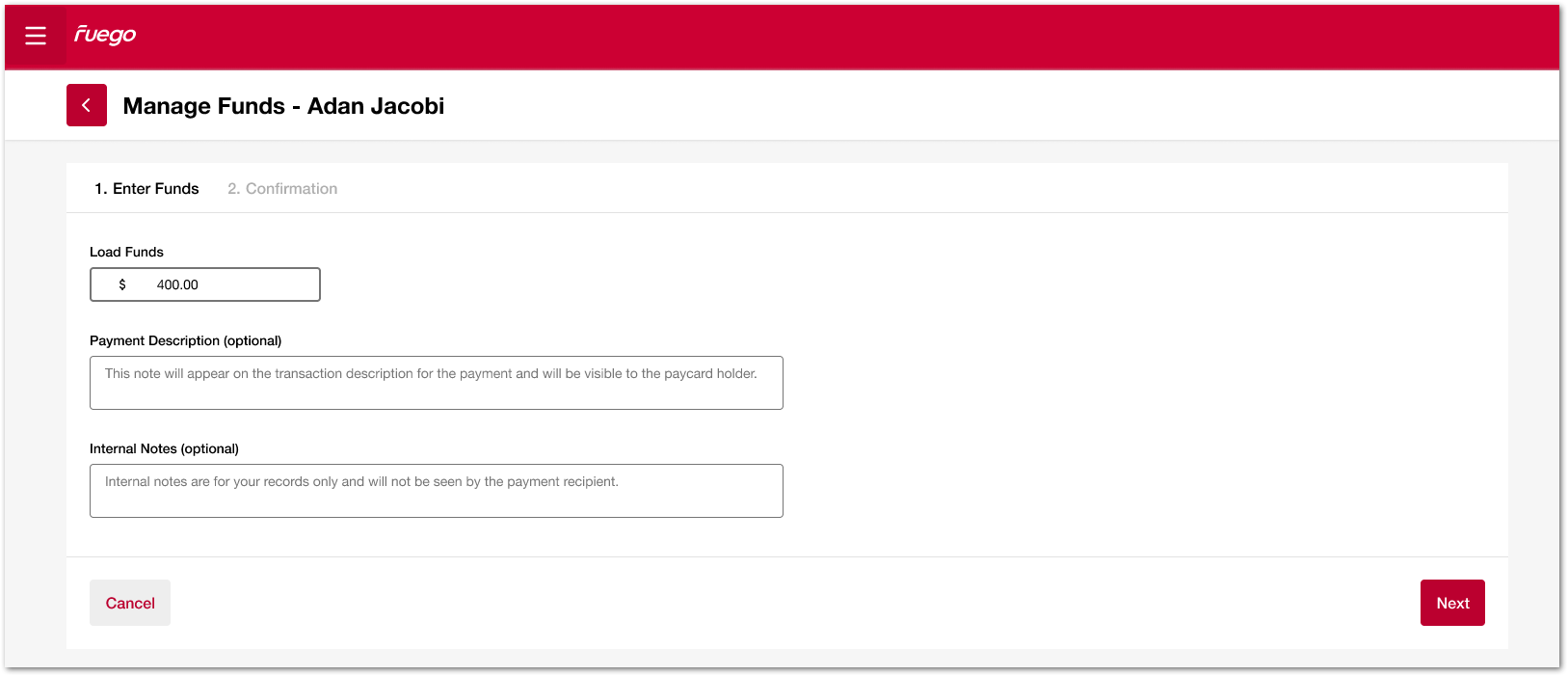
Task: Switch to the Enter Funds step tab
Action: [146, 189]
